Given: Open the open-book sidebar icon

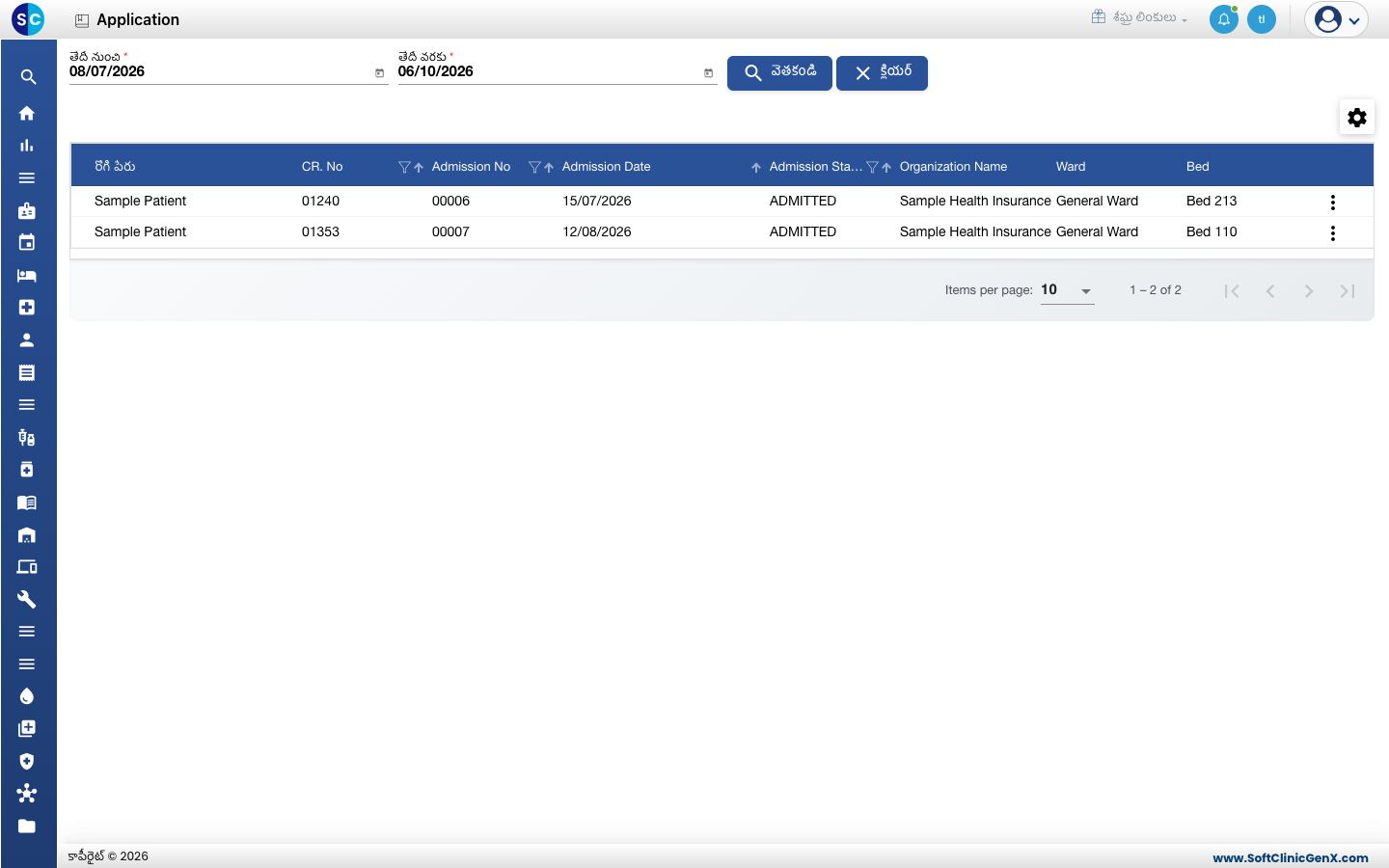Looking at the screenshot, I should [x=27, y=502].
